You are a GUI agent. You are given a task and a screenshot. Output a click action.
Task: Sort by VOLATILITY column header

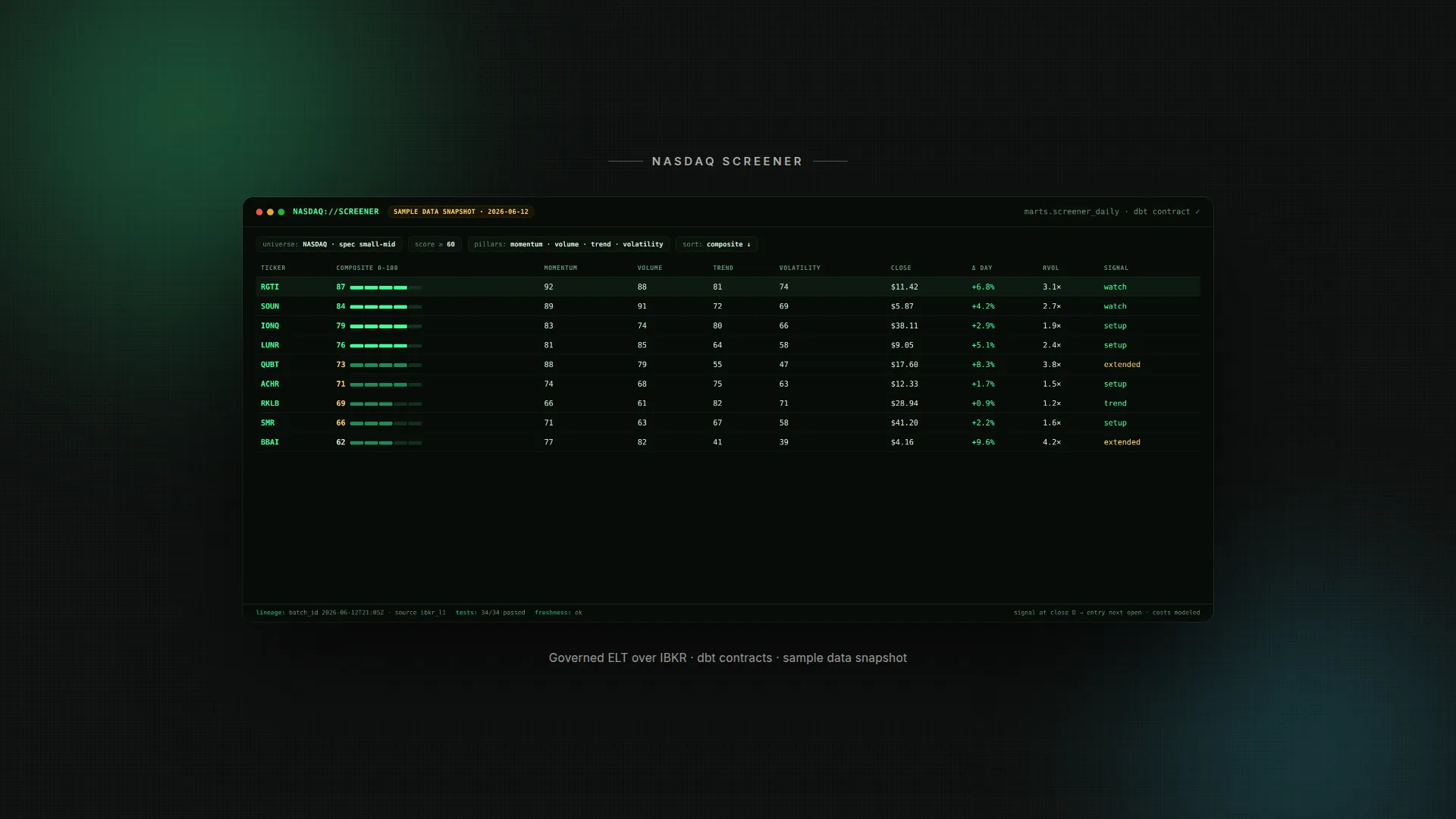pyautogui.click(x=800, y=268)
